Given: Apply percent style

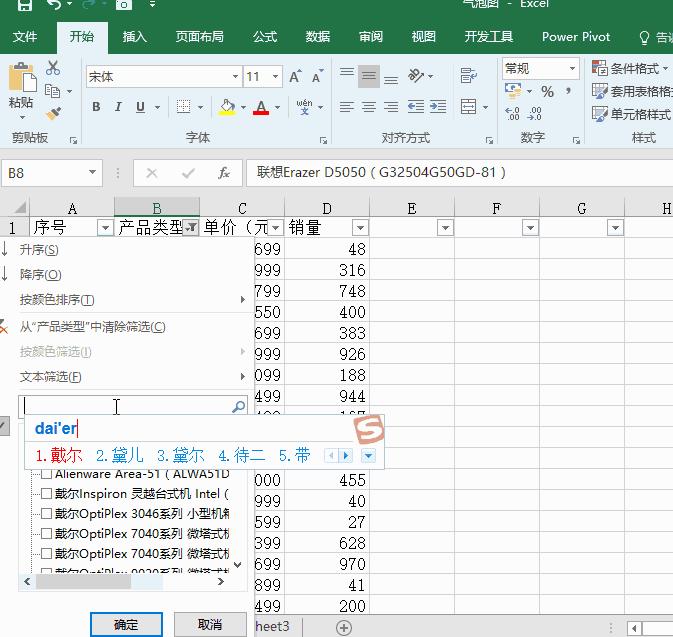Looking at the screenshot, I should [x=547, y=91].
